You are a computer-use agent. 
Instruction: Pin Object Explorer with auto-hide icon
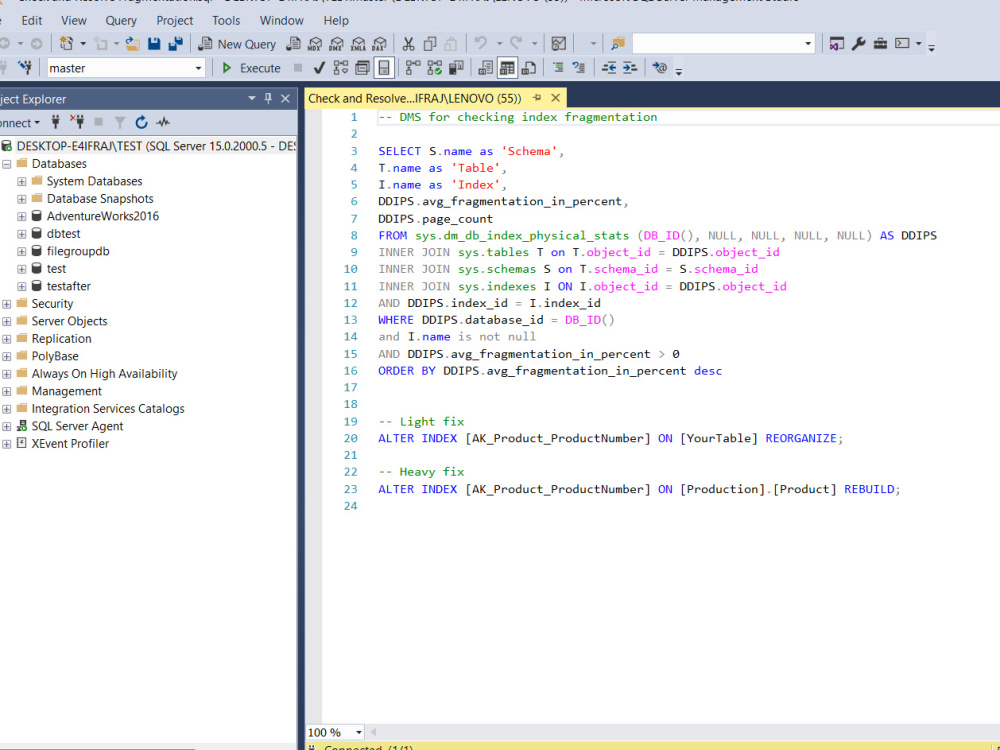[268, 98]
